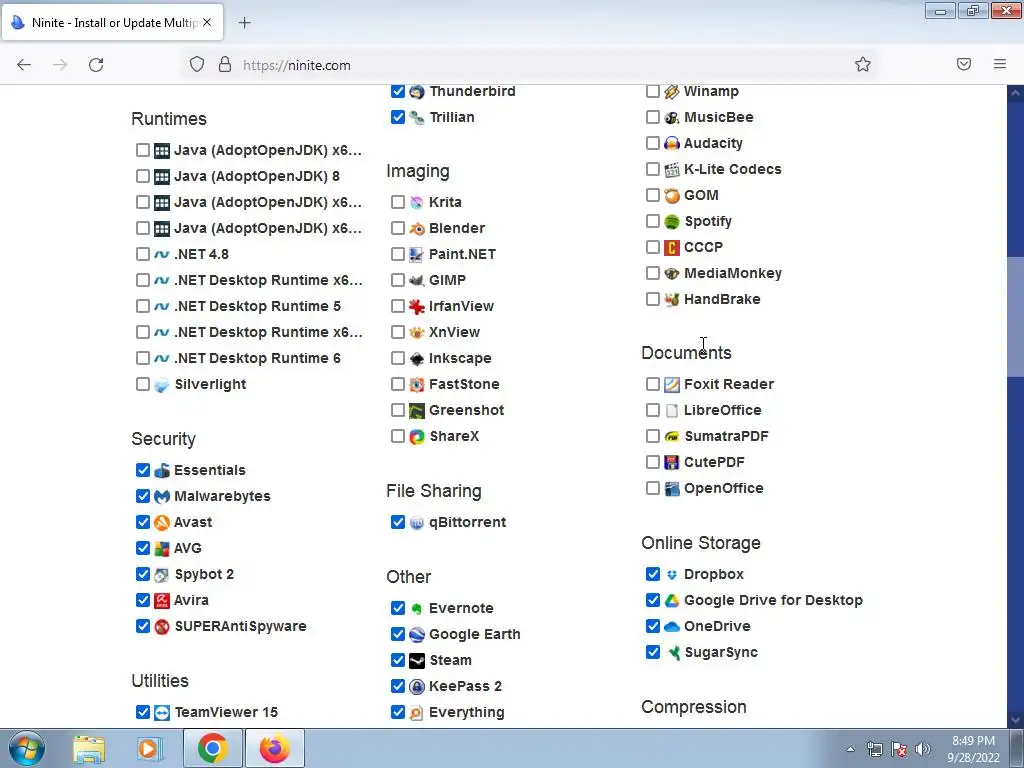Click the Everything label
This screenshot has height=768, width=1024.
click(467, 712)
